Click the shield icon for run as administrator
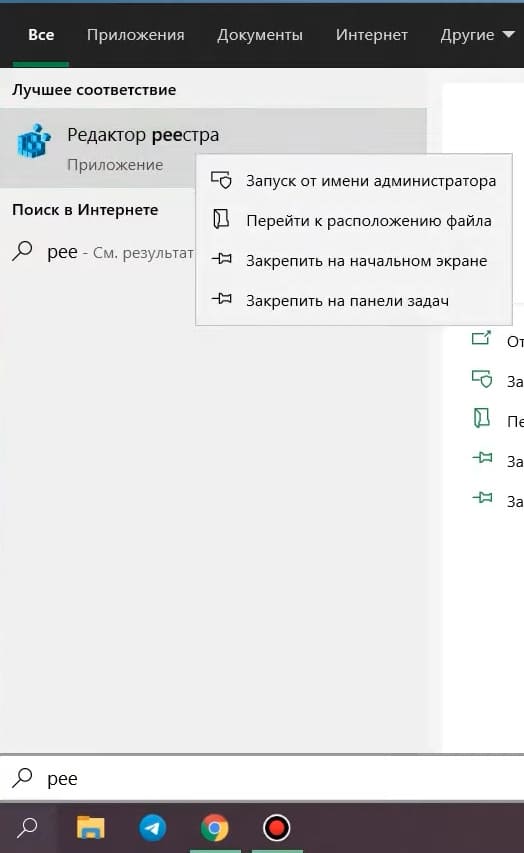The height and width of the screenshot is (853, 524). tap(221, 180)
